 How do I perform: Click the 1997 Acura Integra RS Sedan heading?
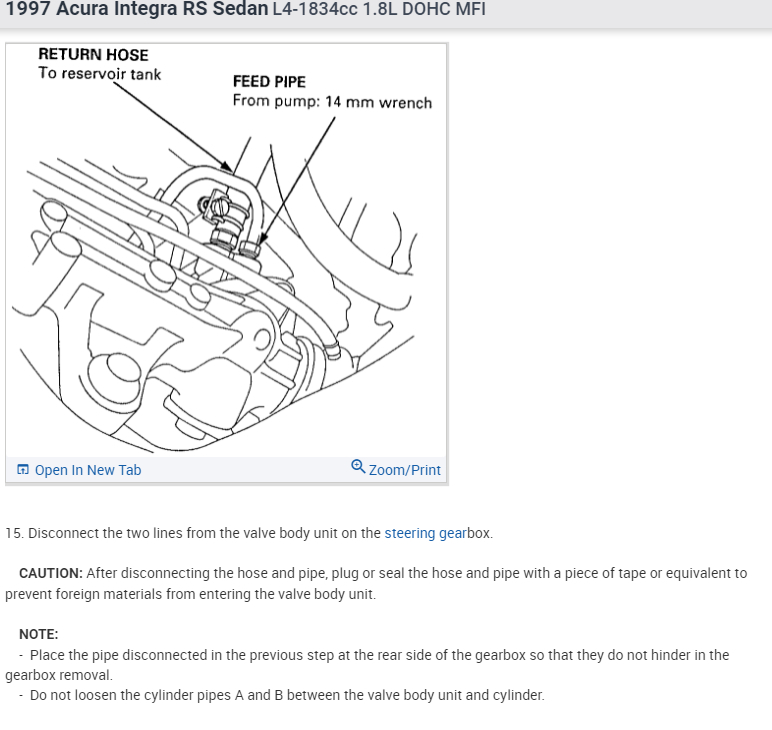[x=137, y=9]
